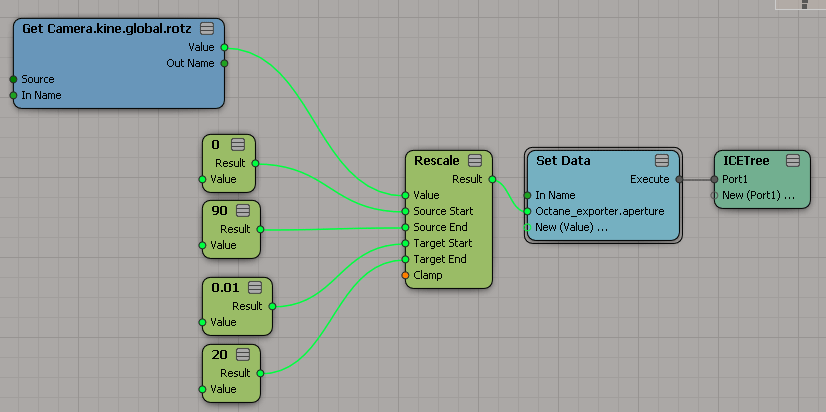Image resolution: width=826 pixels, height=412 pixels.
Task: Click the In Name port on Get Camera node
Action: point(14,95)
